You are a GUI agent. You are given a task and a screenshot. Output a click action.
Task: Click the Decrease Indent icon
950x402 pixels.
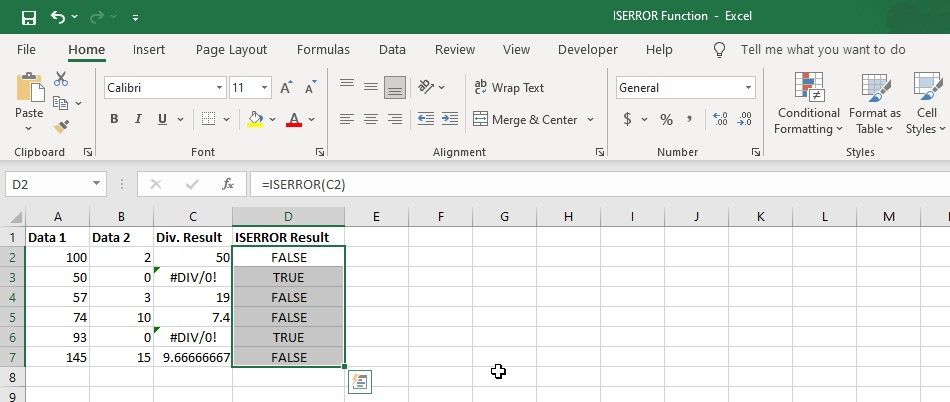coord(426,119)
